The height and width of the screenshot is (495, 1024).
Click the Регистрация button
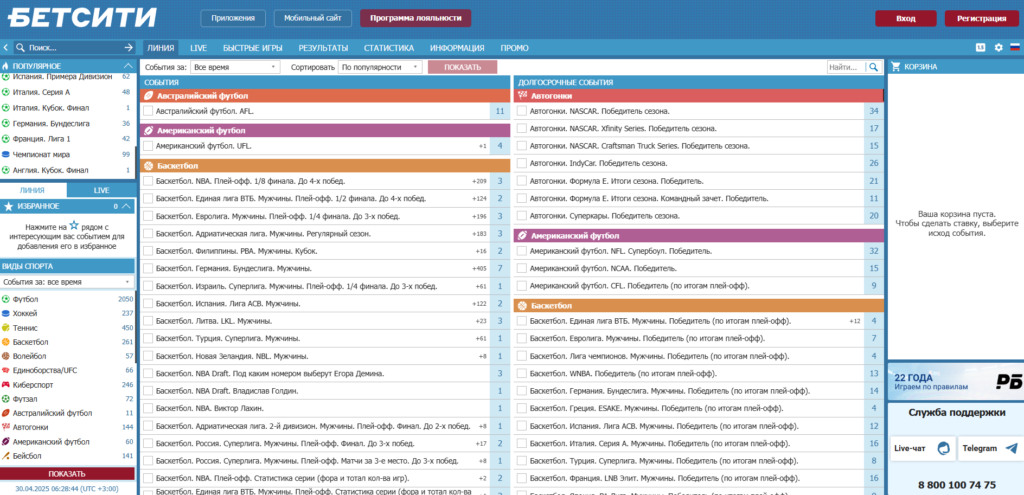tap(982, 18)
